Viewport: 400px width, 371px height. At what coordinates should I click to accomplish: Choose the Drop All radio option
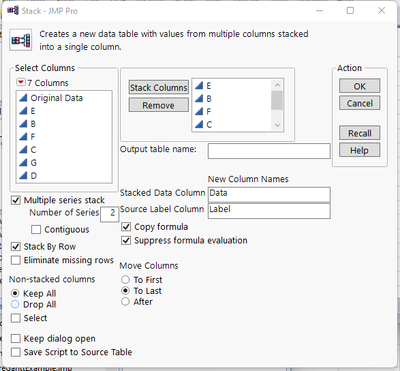click(15, 304)
